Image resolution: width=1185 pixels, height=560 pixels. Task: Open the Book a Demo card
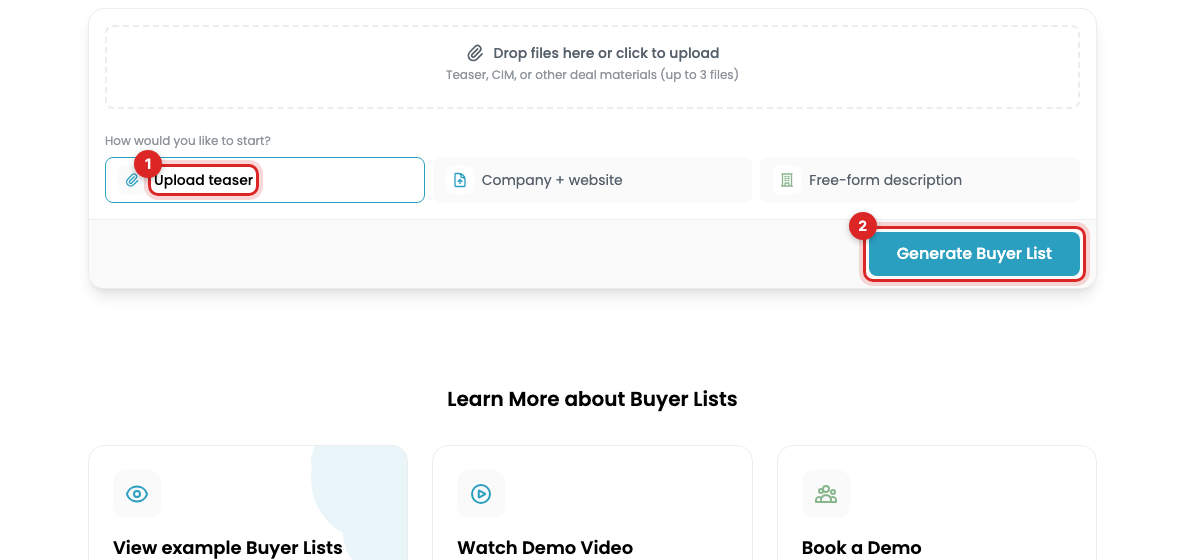937,503
